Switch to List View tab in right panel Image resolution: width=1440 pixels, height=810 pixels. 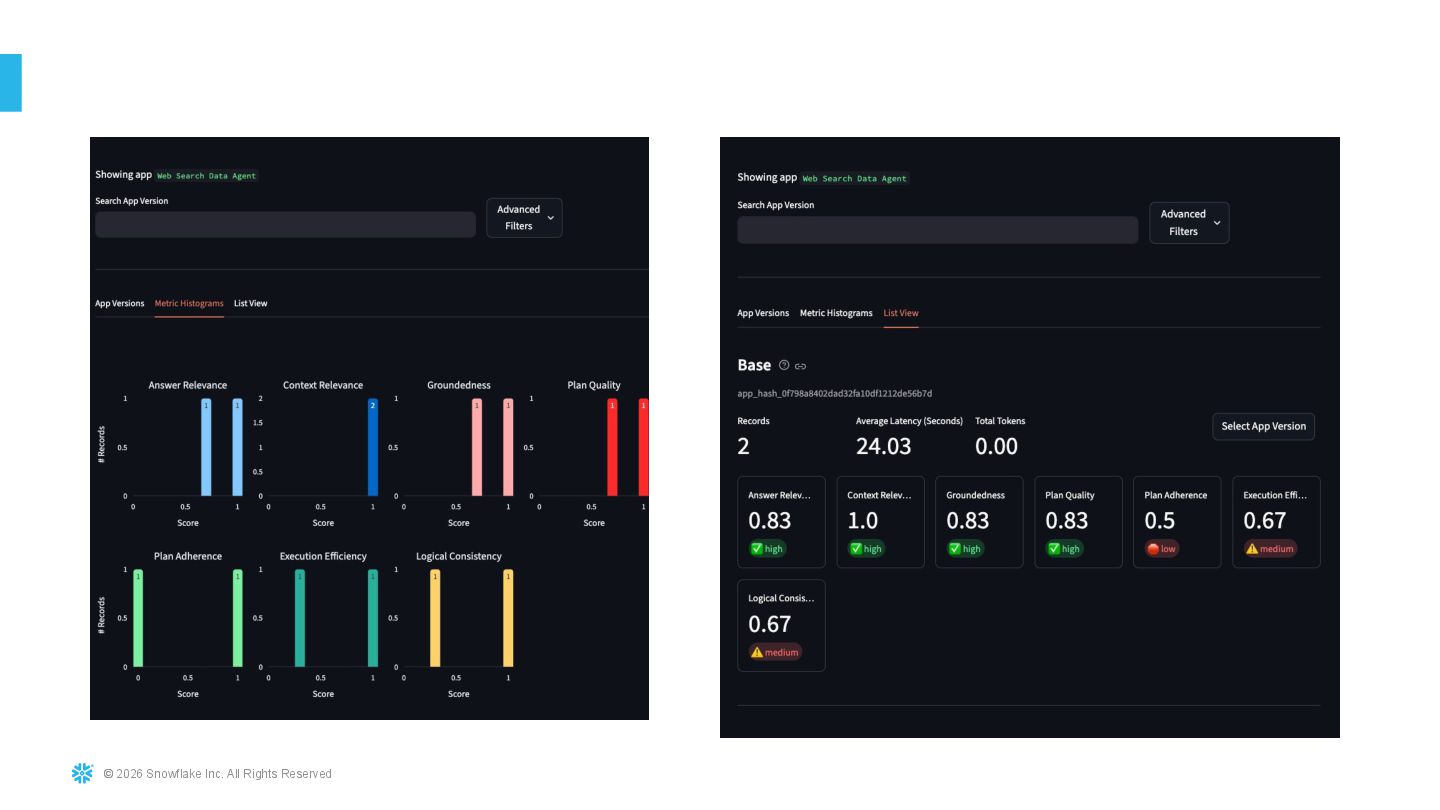[x=901, y=313]
